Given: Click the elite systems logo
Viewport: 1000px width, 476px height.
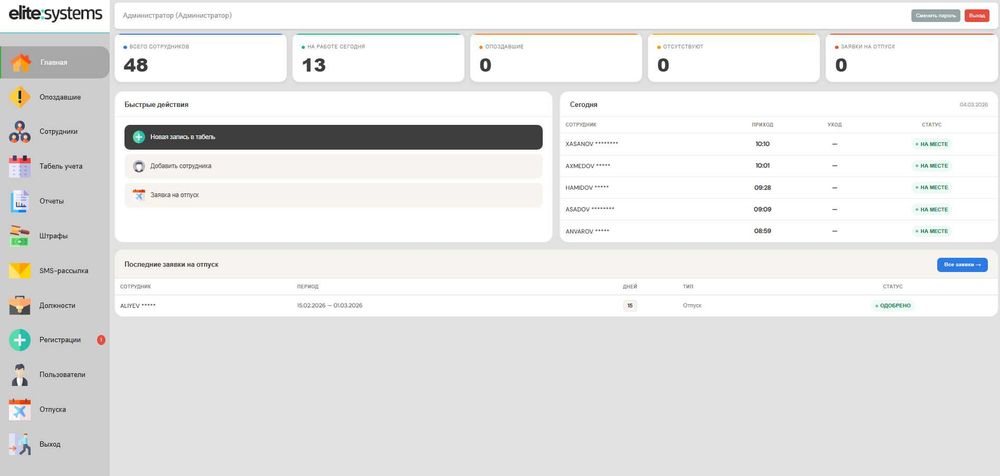Looking at the screenshot, I should (55, 13).
